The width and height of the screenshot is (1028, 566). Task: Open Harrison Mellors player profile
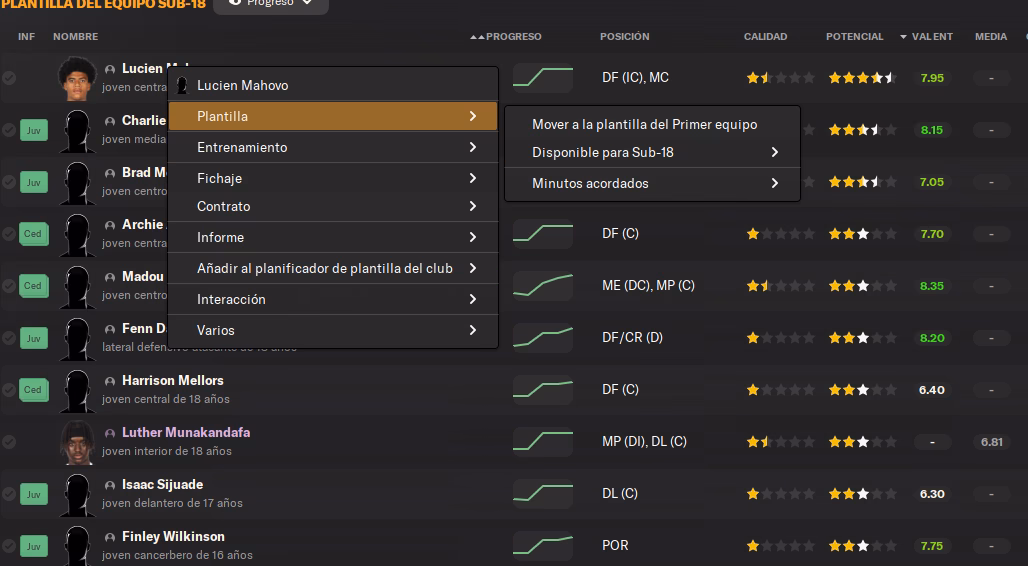click(x=172, y=380)
